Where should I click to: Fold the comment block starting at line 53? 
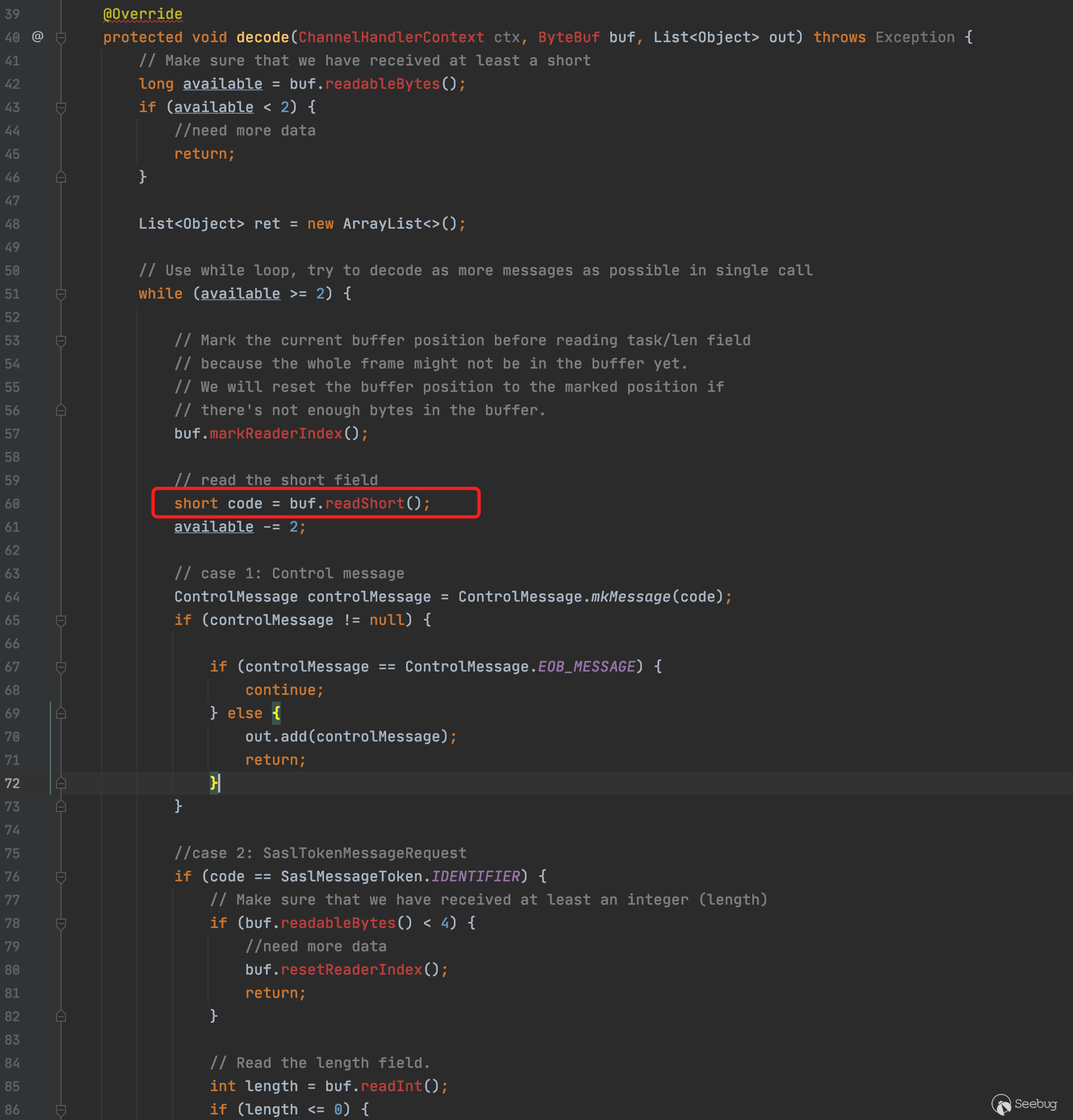[x=61, y=341]
